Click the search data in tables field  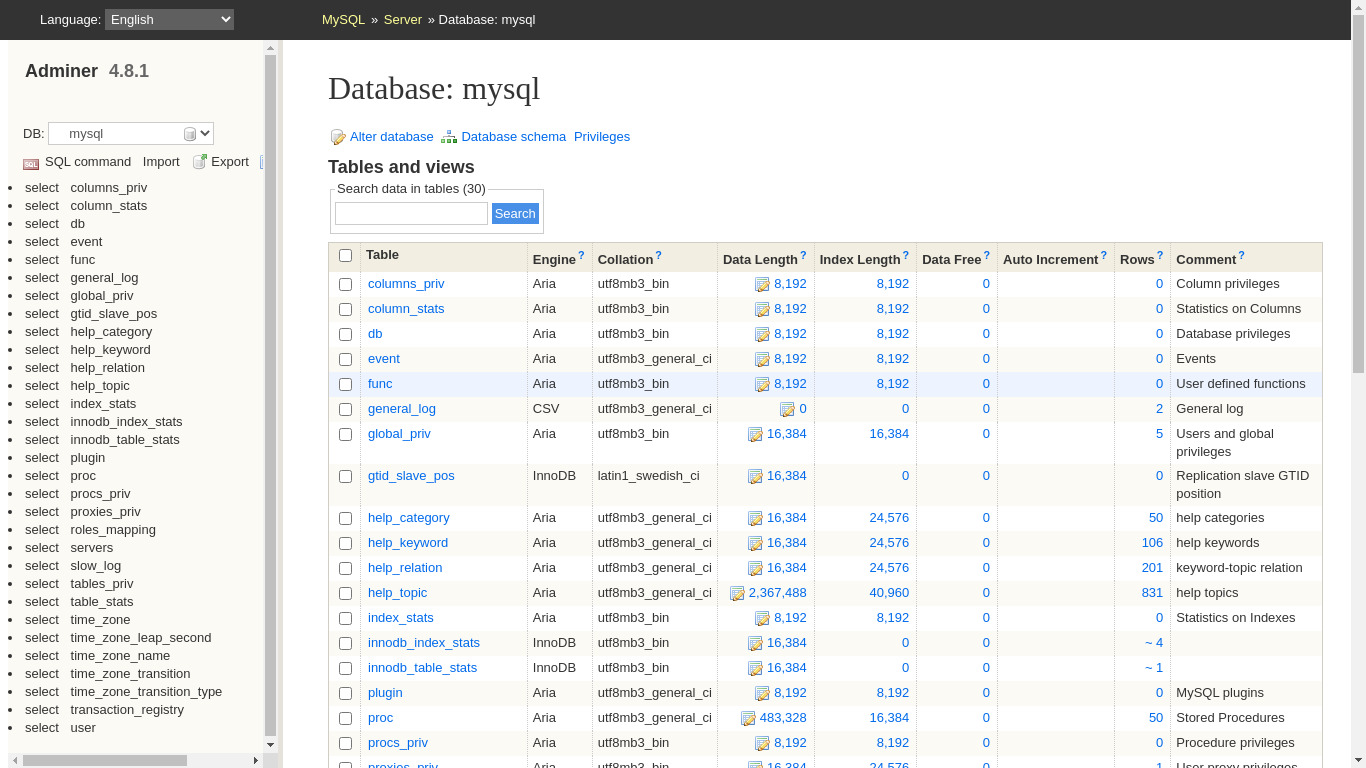click(411, 213)
